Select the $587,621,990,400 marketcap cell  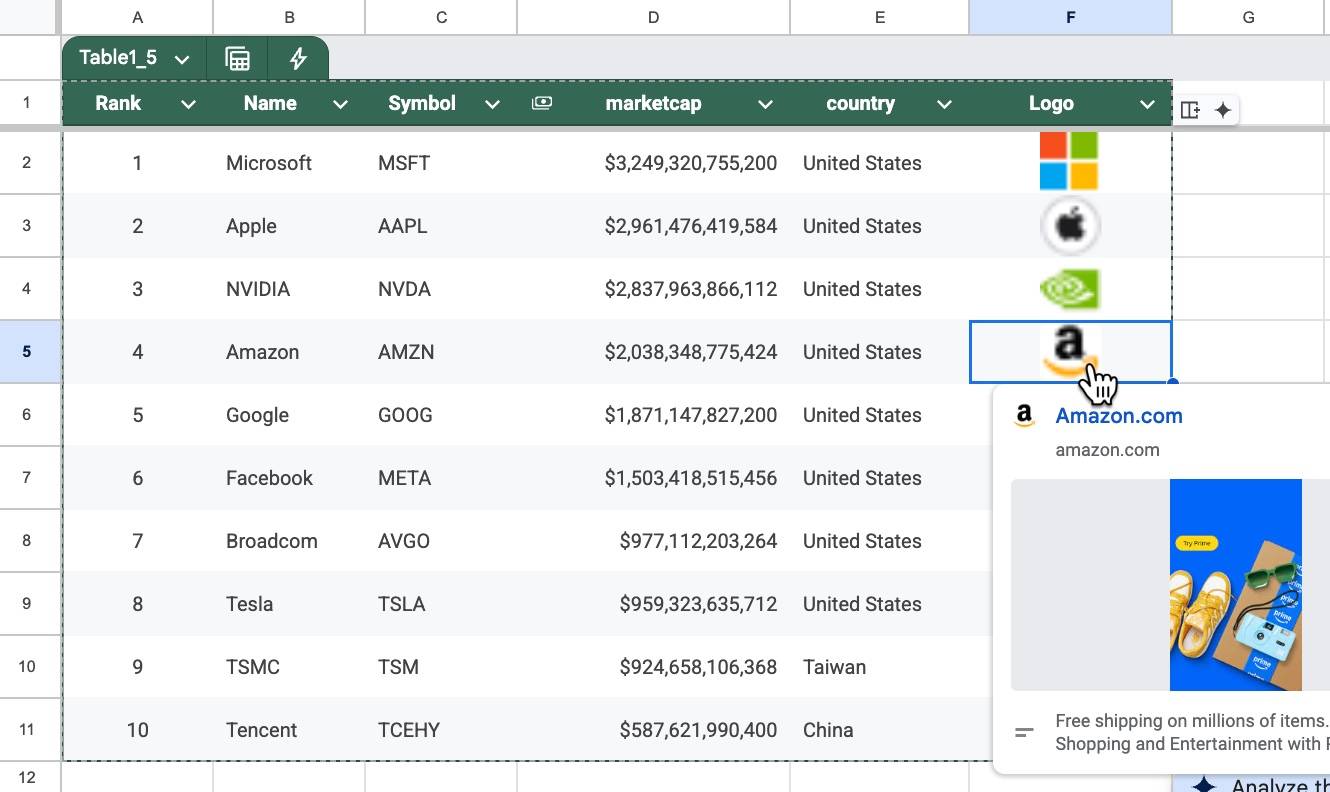click(653, 730)
